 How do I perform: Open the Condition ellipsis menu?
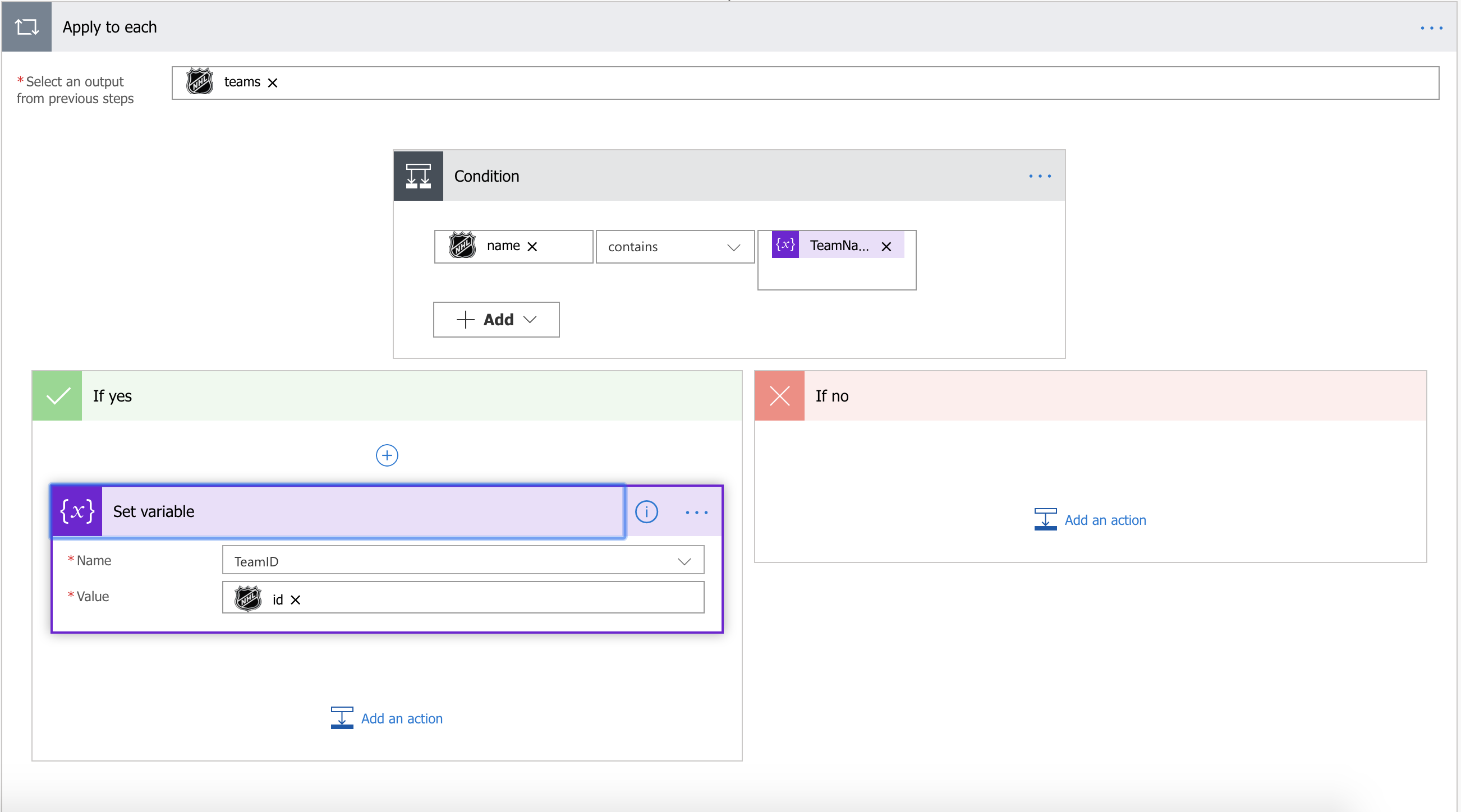pos(1040,176)
